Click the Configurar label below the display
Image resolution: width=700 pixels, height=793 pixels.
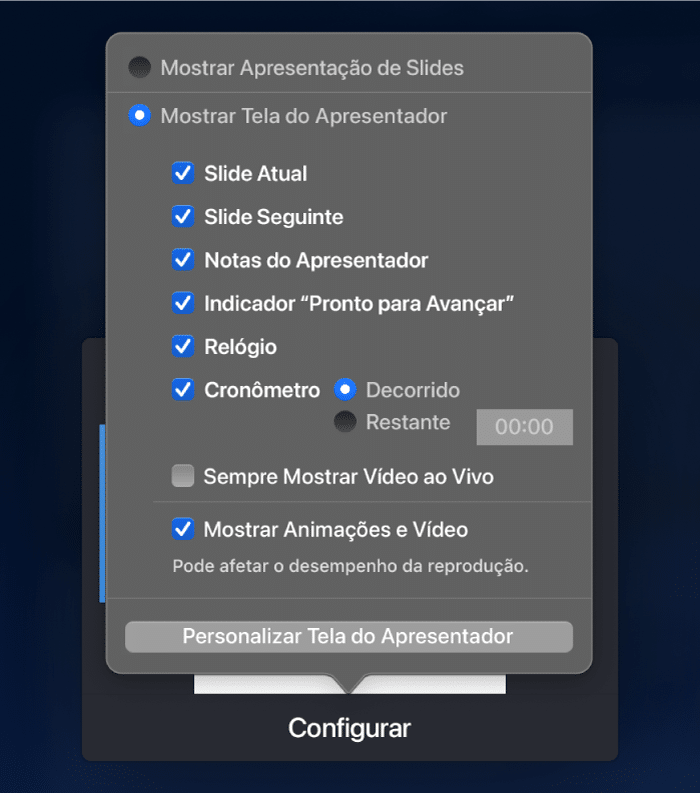[349, 728]
